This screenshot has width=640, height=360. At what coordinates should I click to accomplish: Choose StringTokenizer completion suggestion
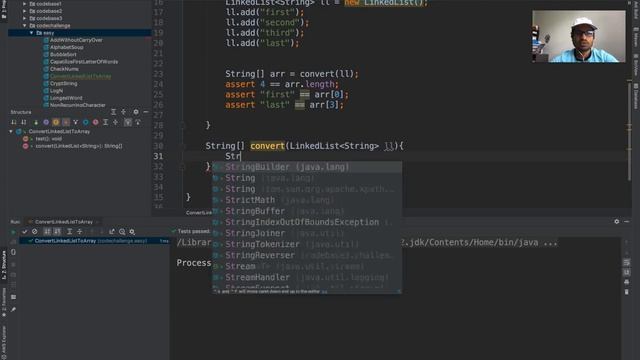point(306,244)
